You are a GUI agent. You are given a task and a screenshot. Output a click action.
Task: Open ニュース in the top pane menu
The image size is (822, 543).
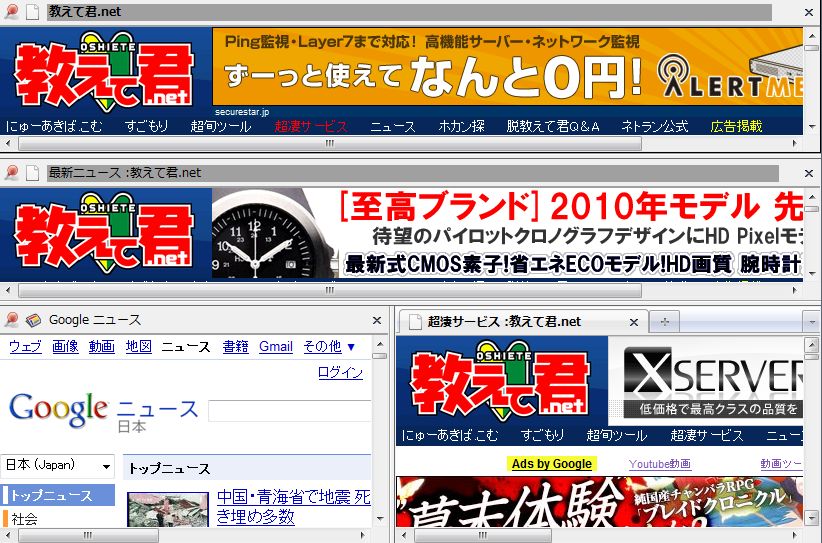pos(393,126)
